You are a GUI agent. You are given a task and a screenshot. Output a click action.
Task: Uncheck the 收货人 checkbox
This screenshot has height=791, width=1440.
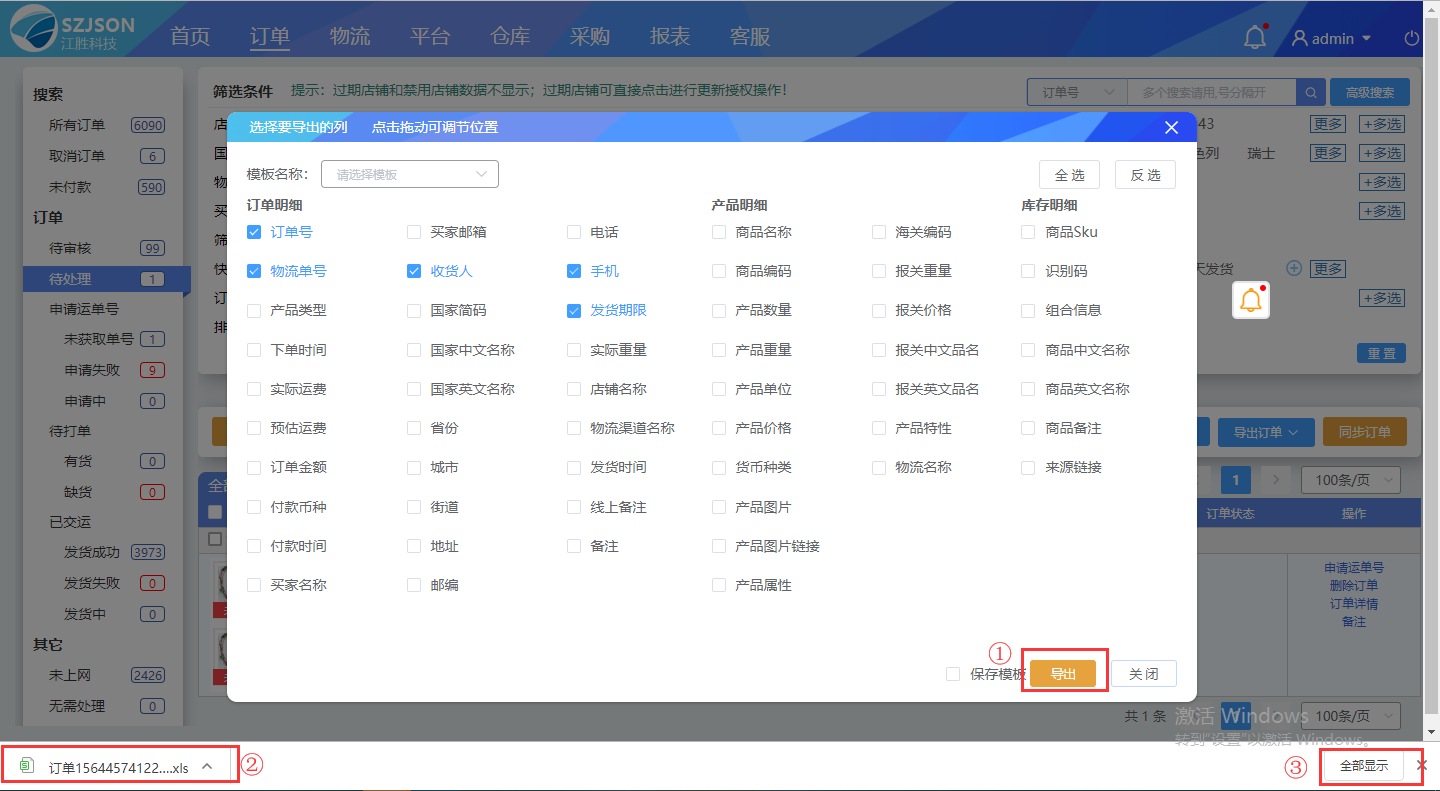pyautogui.click(x=414, y=271)
